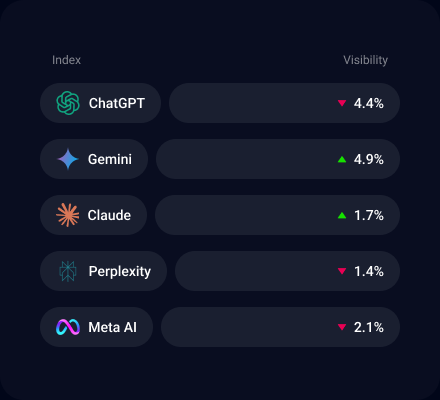Click the Claude orange starburst icon
This screenshot has width=440, height=400.
[x=68, y=215]
